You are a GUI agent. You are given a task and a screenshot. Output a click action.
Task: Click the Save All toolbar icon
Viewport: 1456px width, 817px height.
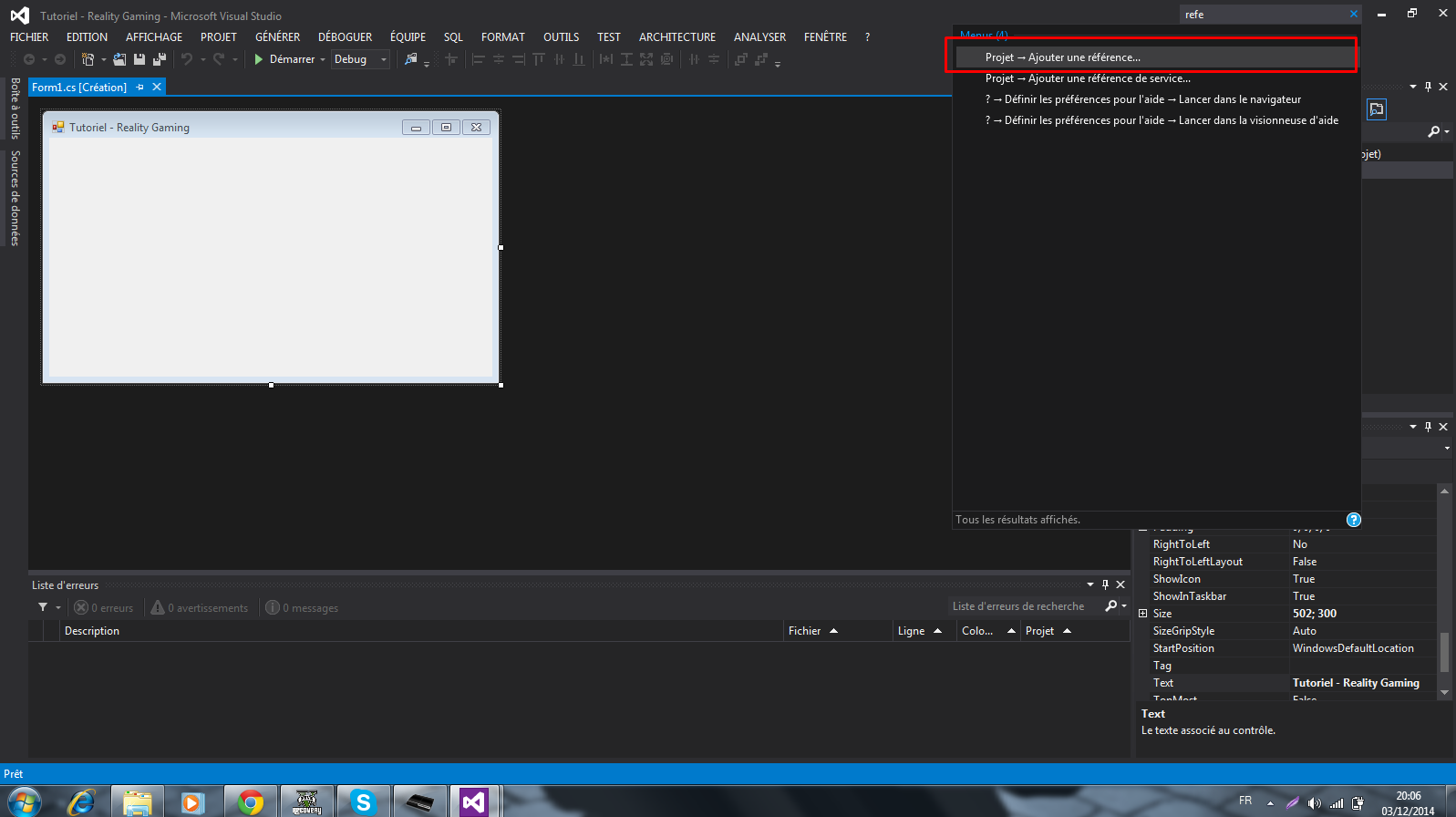click(x=160, y=59)
